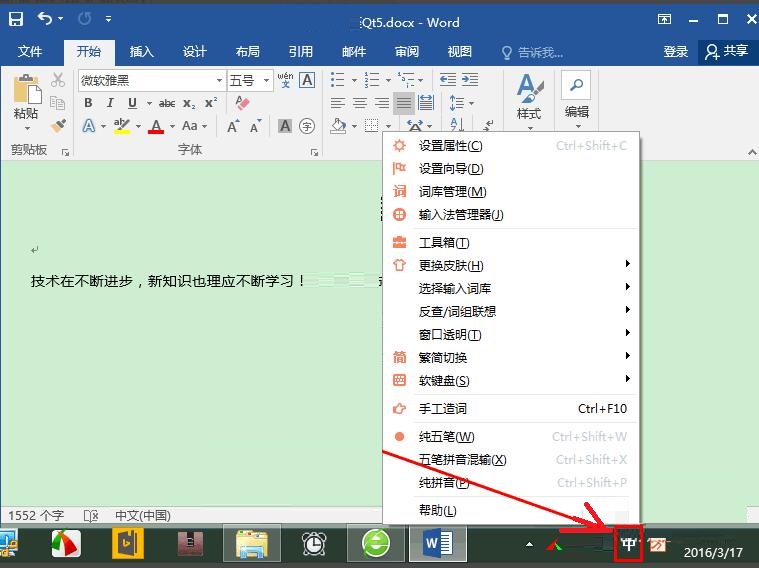Open the font size dropdown 五号

pyautogui.click(x=266, y=80)
